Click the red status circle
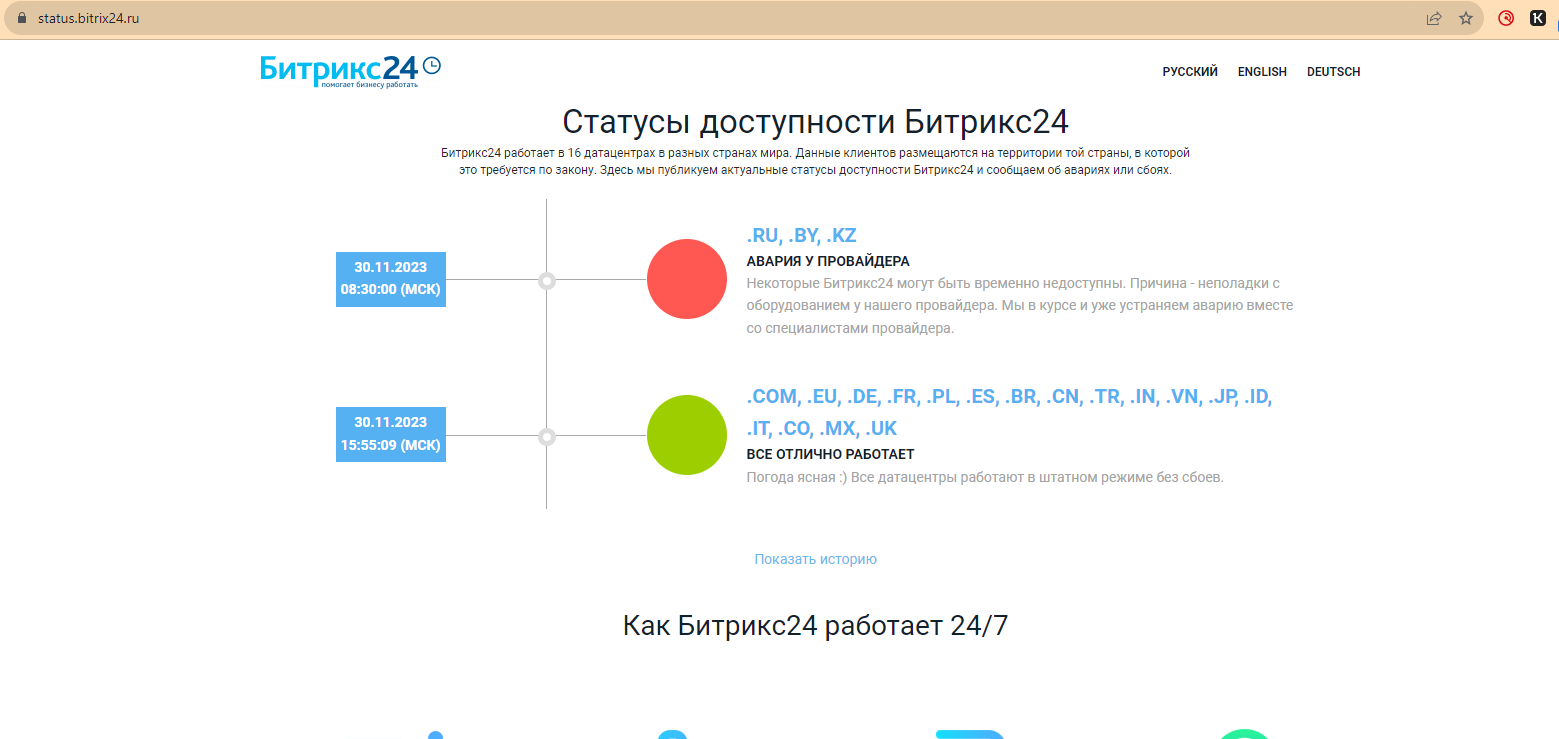Viewport: 1559px width, 739px height. (687, 279)
